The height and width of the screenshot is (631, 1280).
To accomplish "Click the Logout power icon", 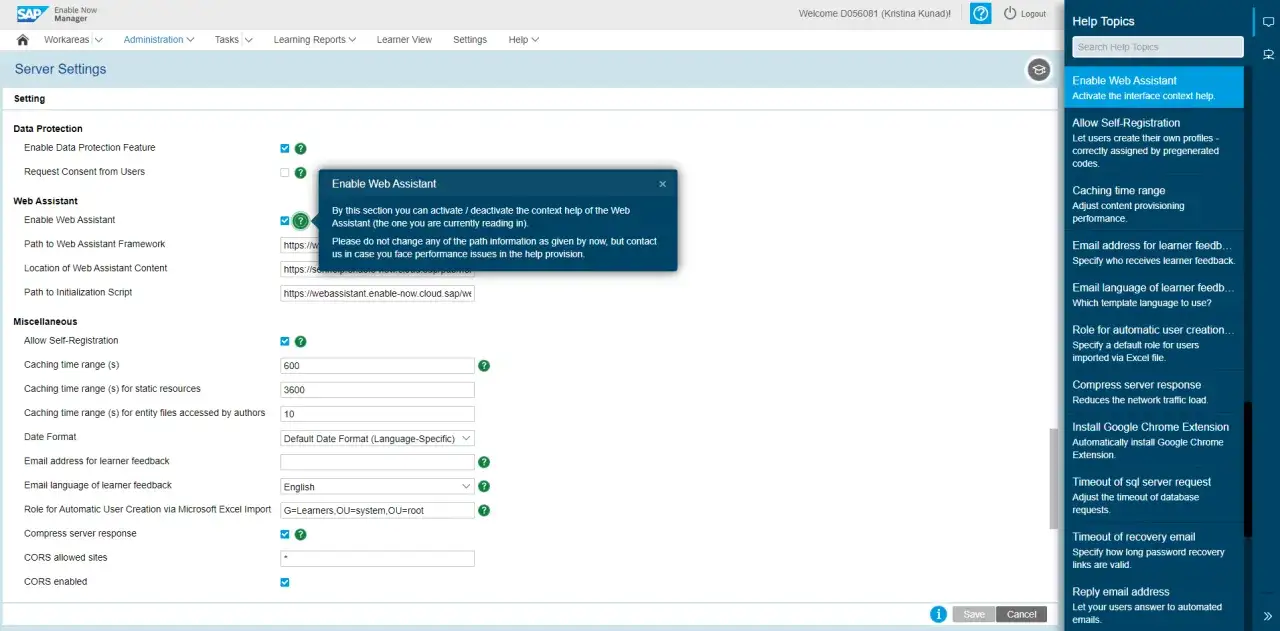I will pos(1010,13).
